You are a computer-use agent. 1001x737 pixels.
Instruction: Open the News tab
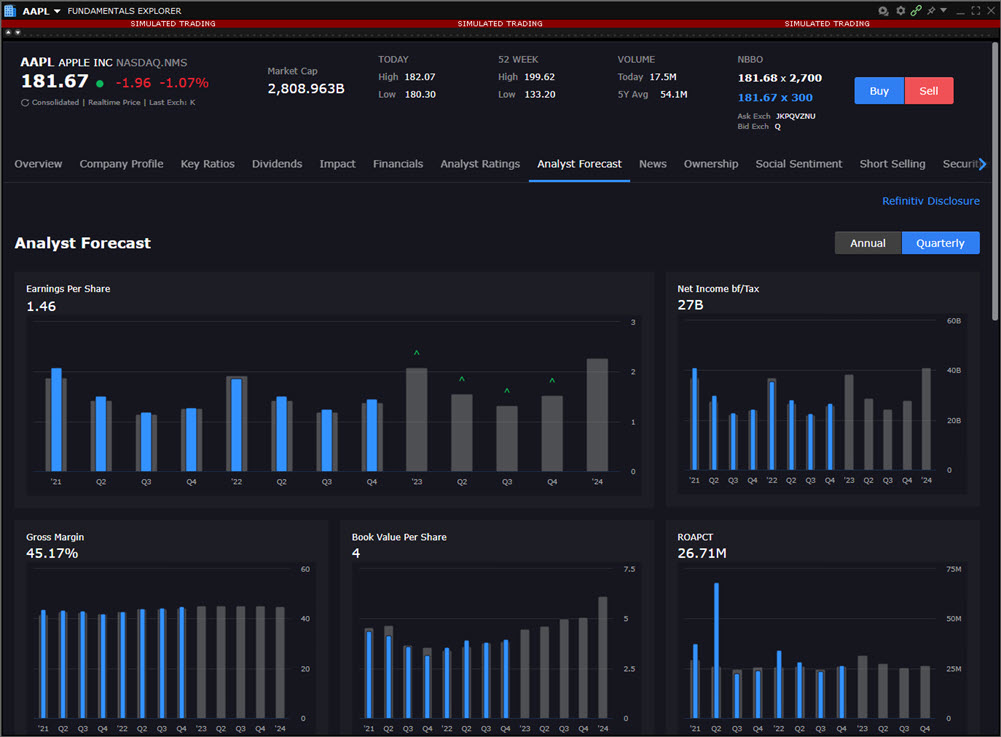click(x=652, y=163)
